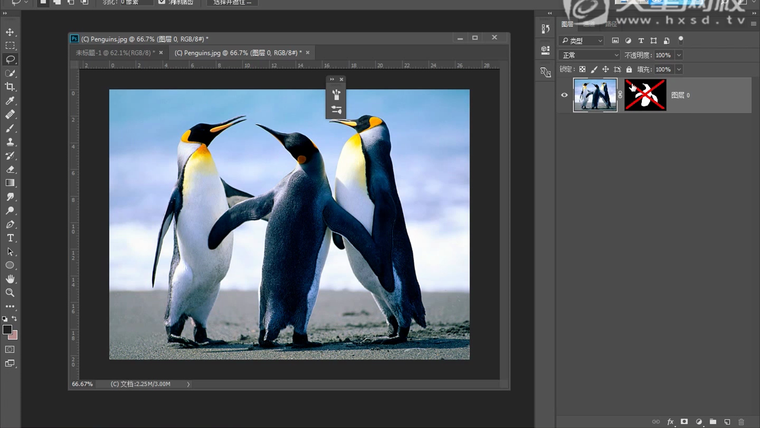Click the foreground color swatch
Image resolution: width=760 pixels, height=428 pixels.
point(7,329)
